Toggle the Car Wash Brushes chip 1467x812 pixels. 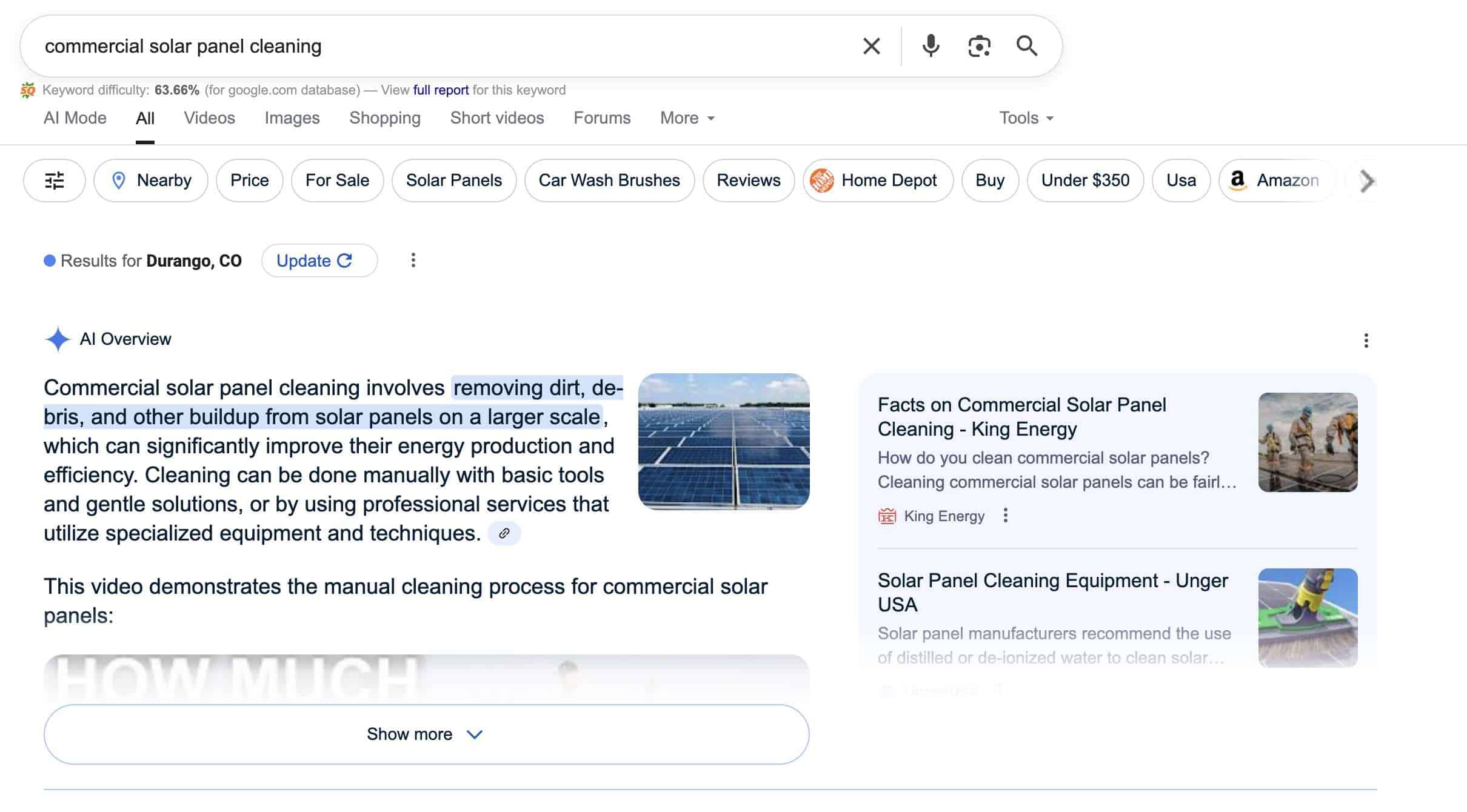click(x=609, y=181)
